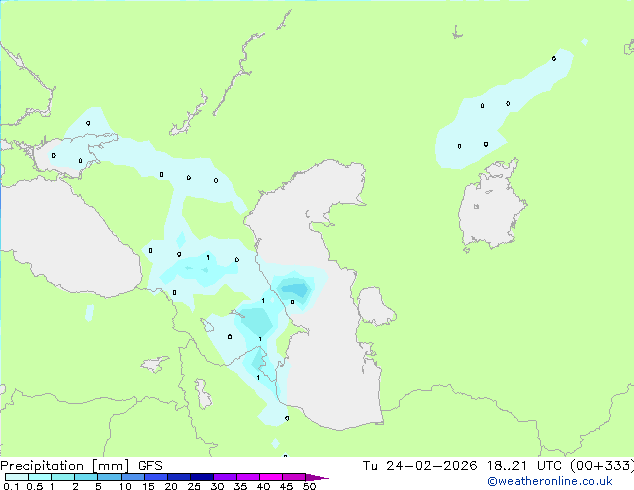Click the "UTC" label
The image size is (634, 490).
coord(549,466)
